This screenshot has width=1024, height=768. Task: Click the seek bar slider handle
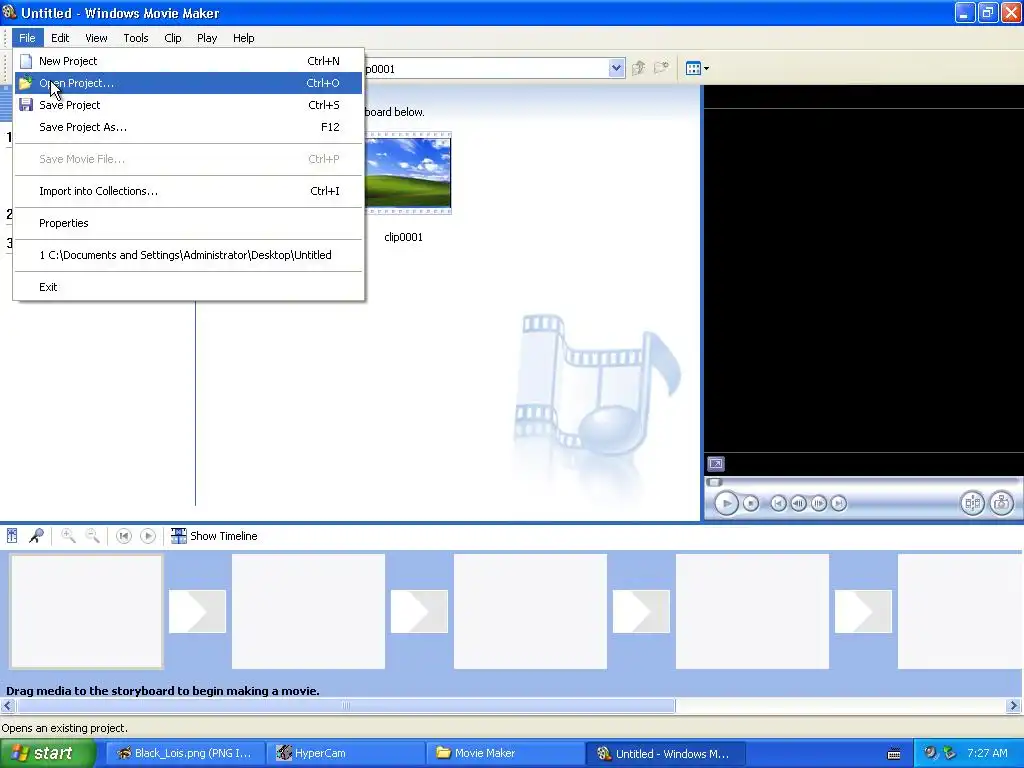coord(714,483)
